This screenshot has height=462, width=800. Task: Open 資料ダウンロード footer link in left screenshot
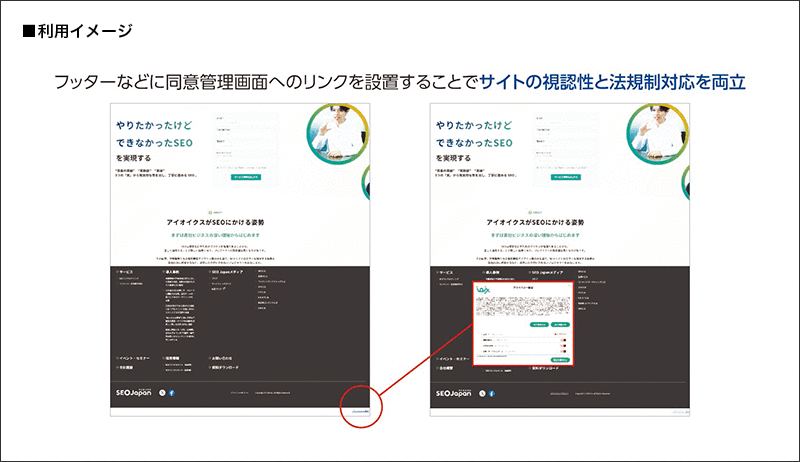click(x=224, y=367)
